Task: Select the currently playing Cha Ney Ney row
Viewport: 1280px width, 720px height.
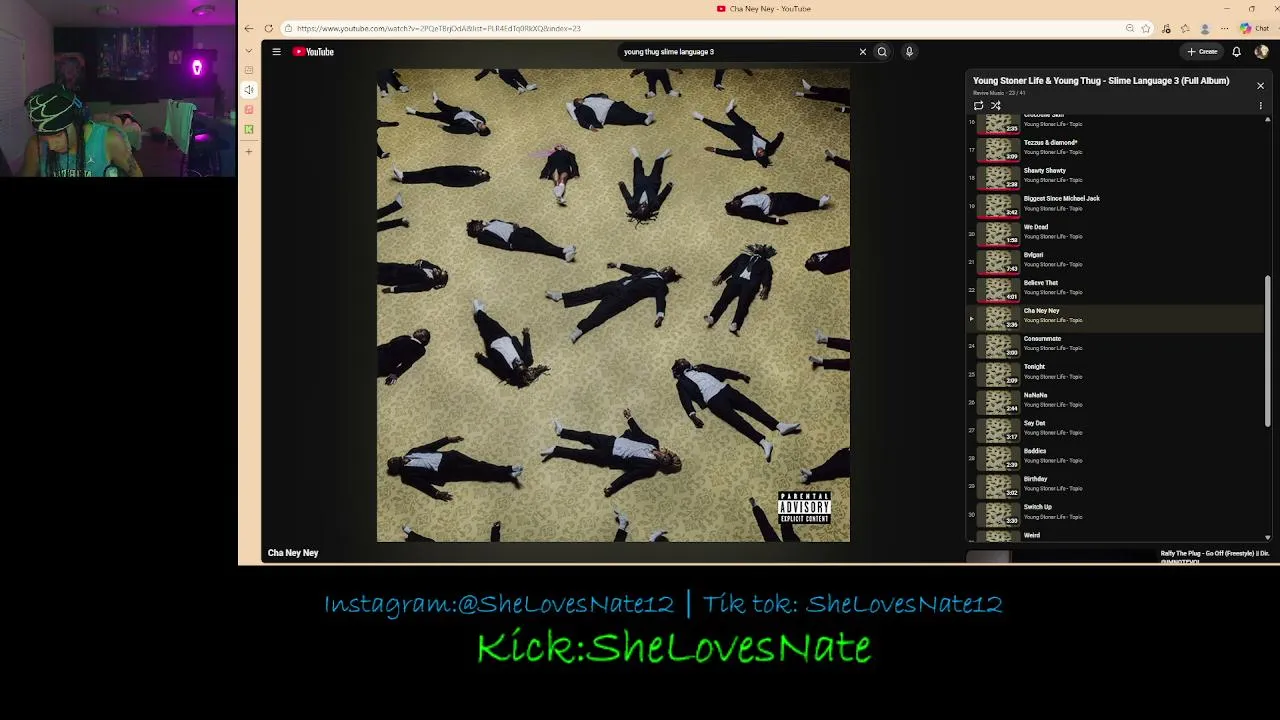Action: (1115, 319)
